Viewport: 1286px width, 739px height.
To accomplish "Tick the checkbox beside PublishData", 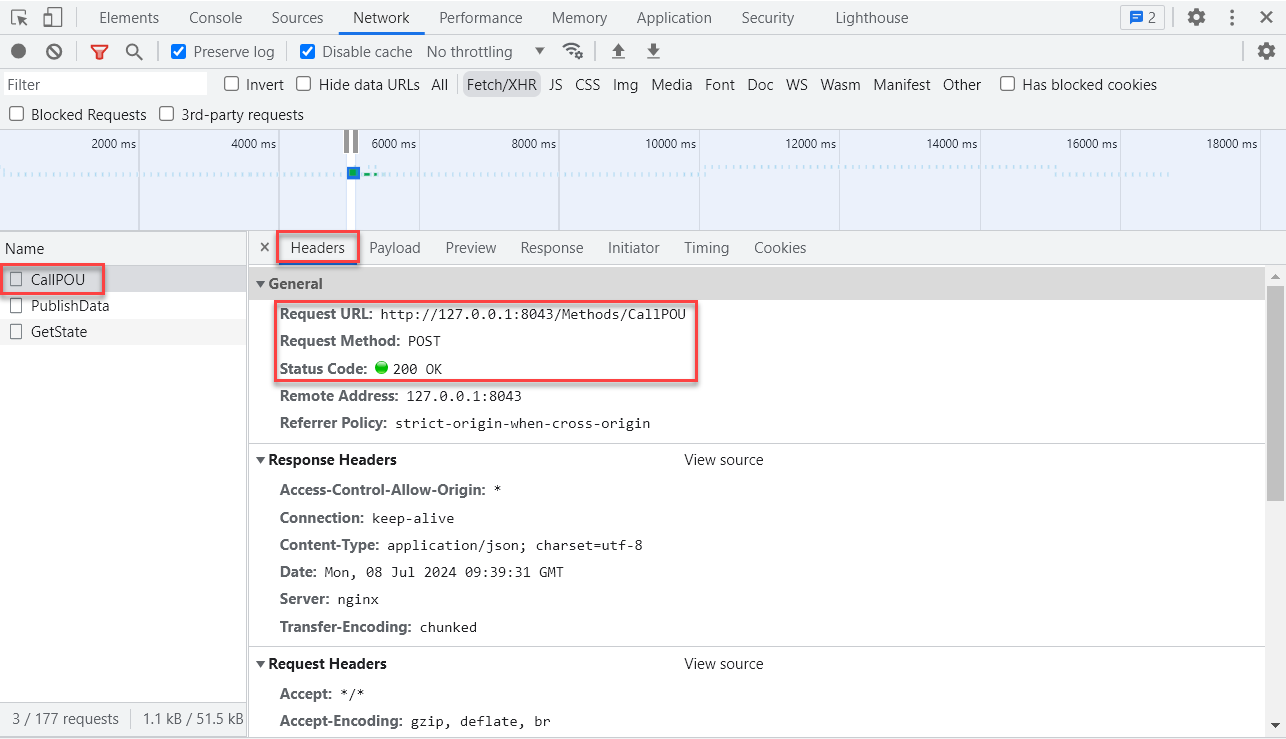I will click(x=16, y=305).
